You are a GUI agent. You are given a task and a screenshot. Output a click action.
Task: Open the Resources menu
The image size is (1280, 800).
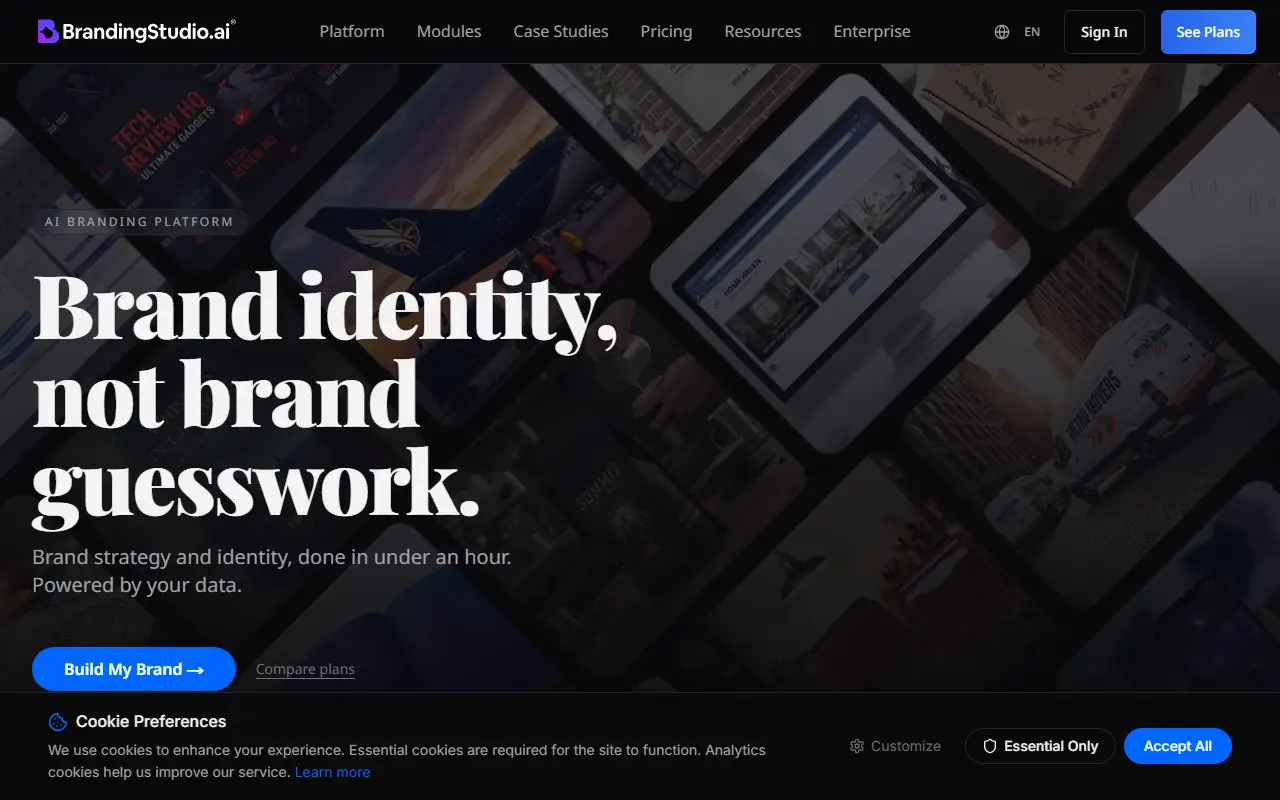point(763,32)
